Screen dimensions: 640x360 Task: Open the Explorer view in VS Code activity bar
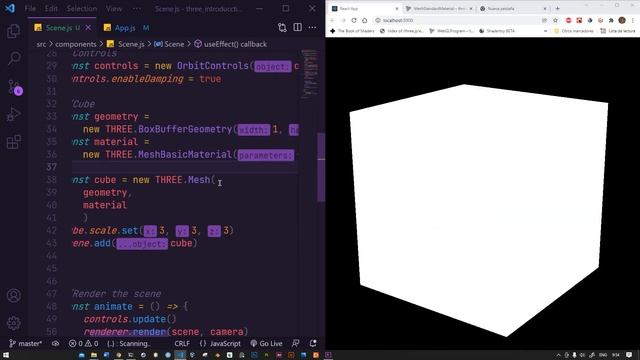pos(13,31)
